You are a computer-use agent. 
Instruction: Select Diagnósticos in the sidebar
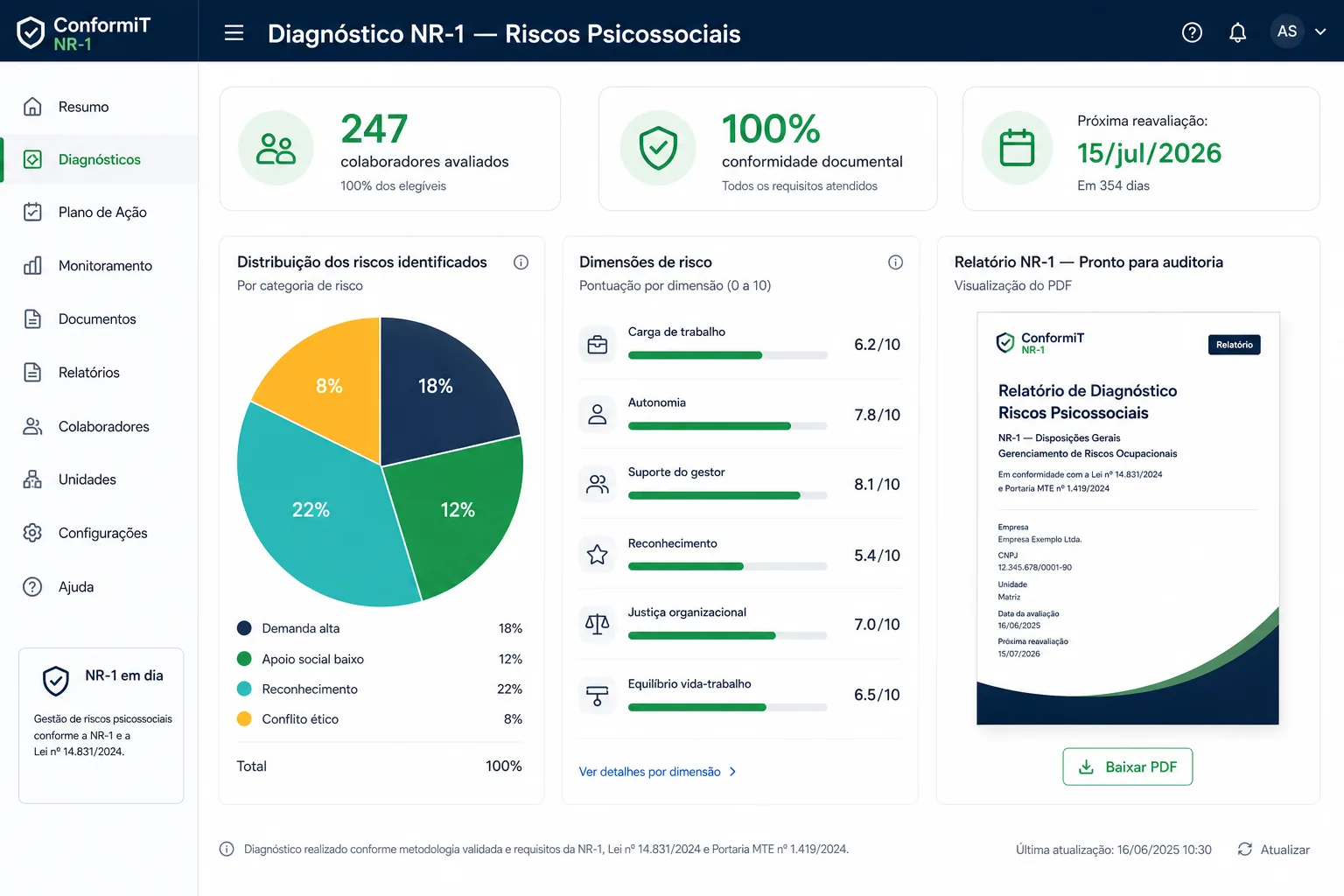click(99, 159)
